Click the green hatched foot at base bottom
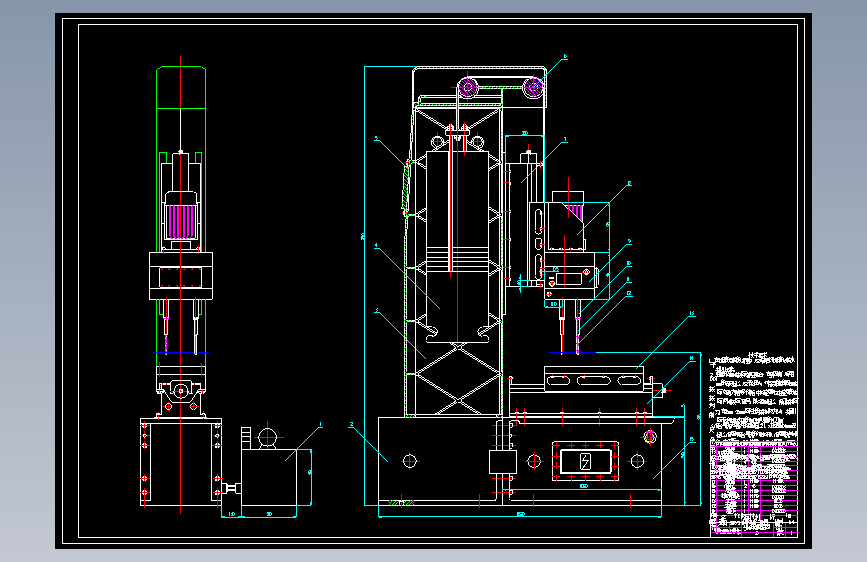The image size is (867, 562). (x=402, y=503)
